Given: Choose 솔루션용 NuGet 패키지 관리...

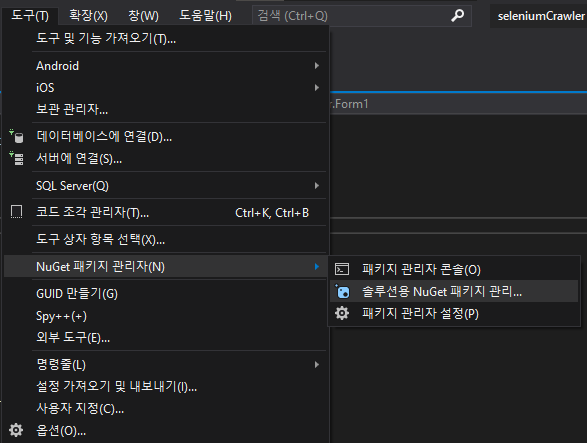Looking at the screenshot, I should coord(454,291).
